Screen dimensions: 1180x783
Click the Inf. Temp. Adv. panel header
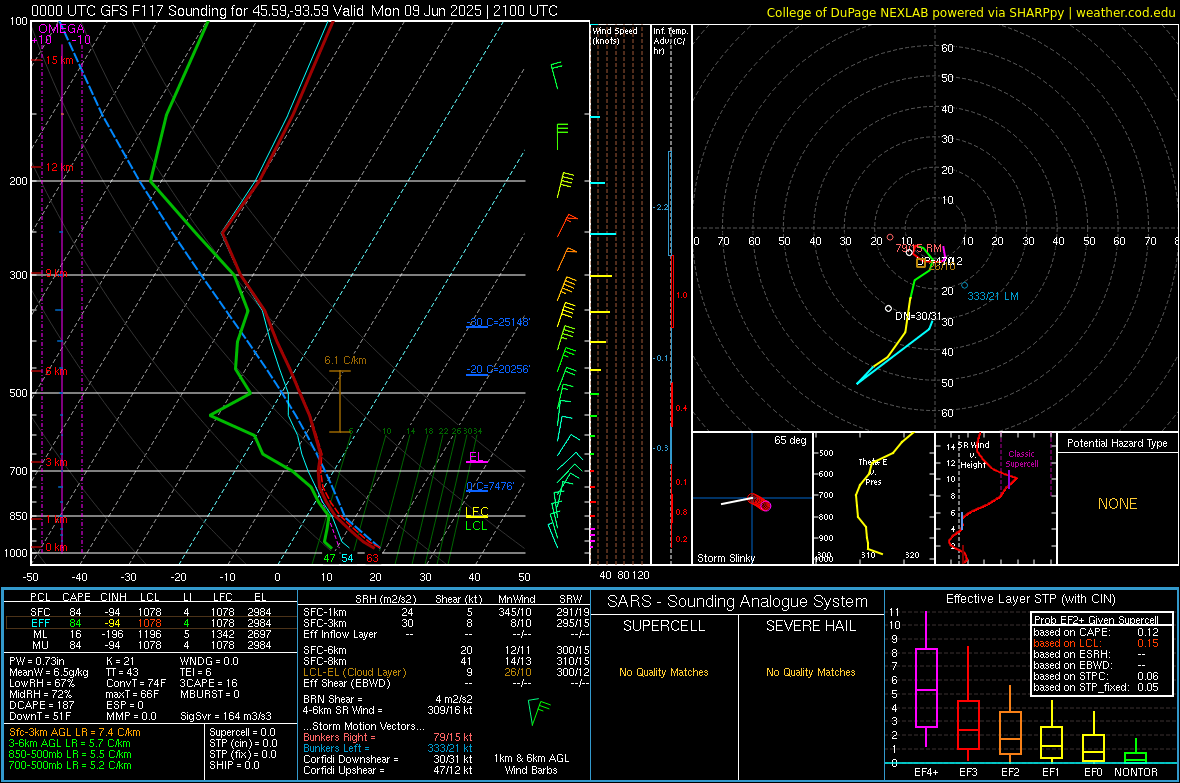click(x=670, y=41)
